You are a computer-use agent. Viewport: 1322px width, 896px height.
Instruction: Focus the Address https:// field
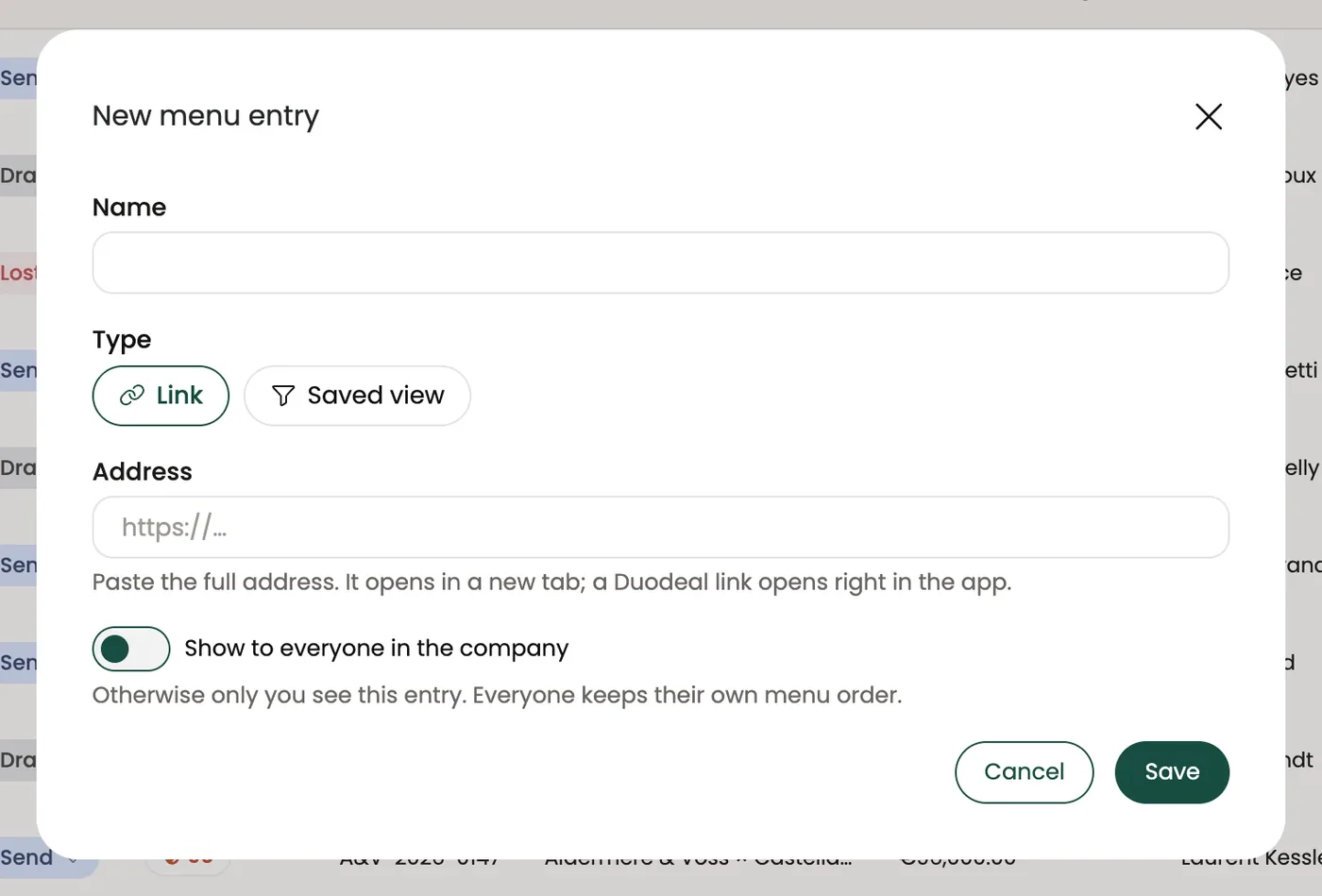(x=661, y=527)
